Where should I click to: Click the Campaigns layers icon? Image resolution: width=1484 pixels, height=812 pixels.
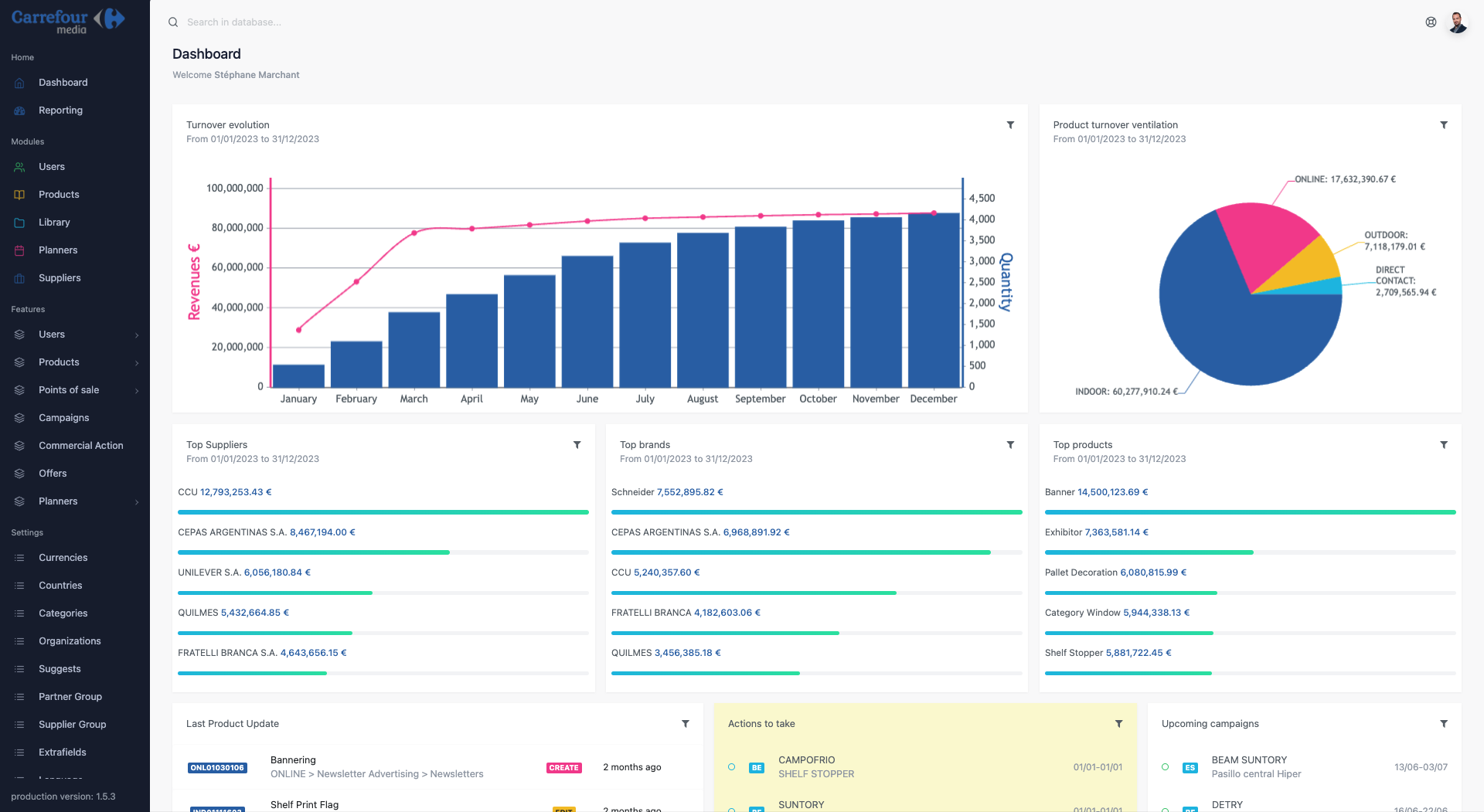click(20, 418)
